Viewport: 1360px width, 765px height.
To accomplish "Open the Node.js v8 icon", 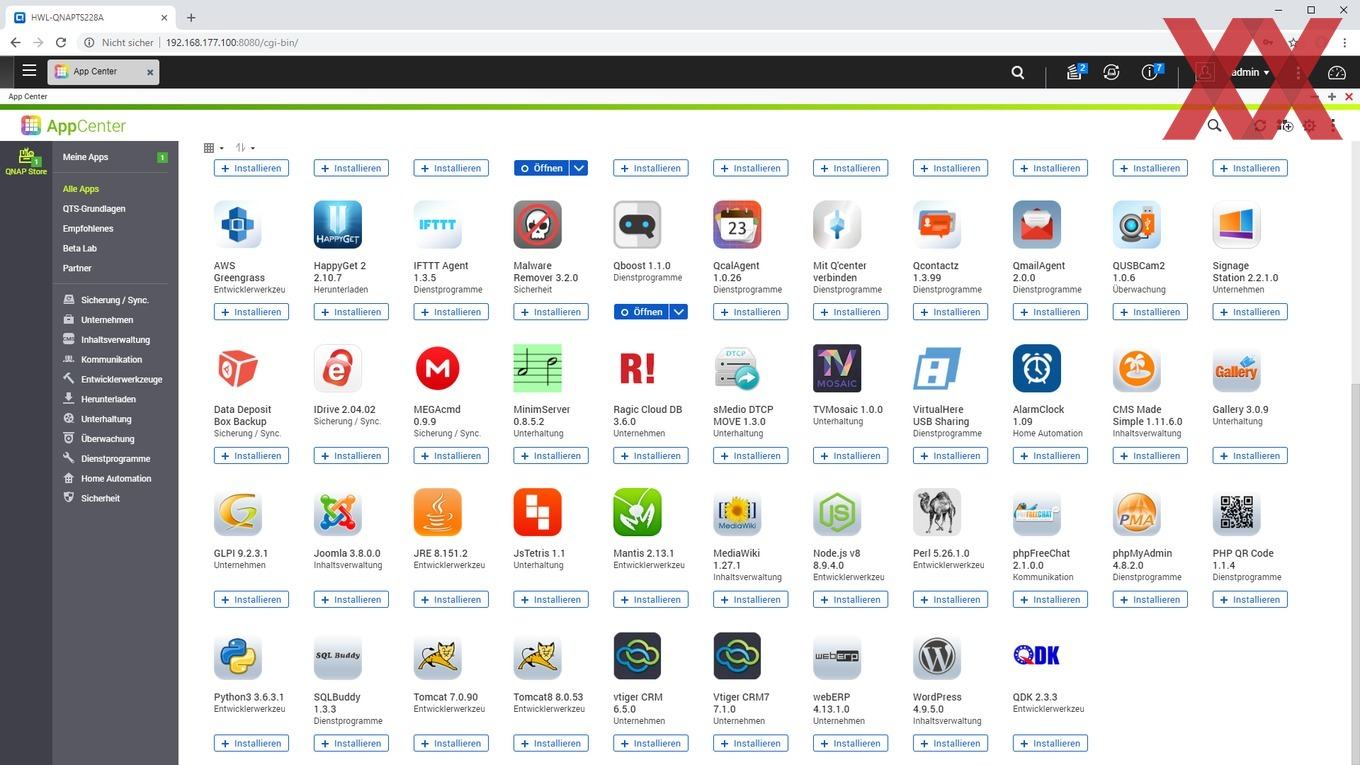I will click(837, 512).
